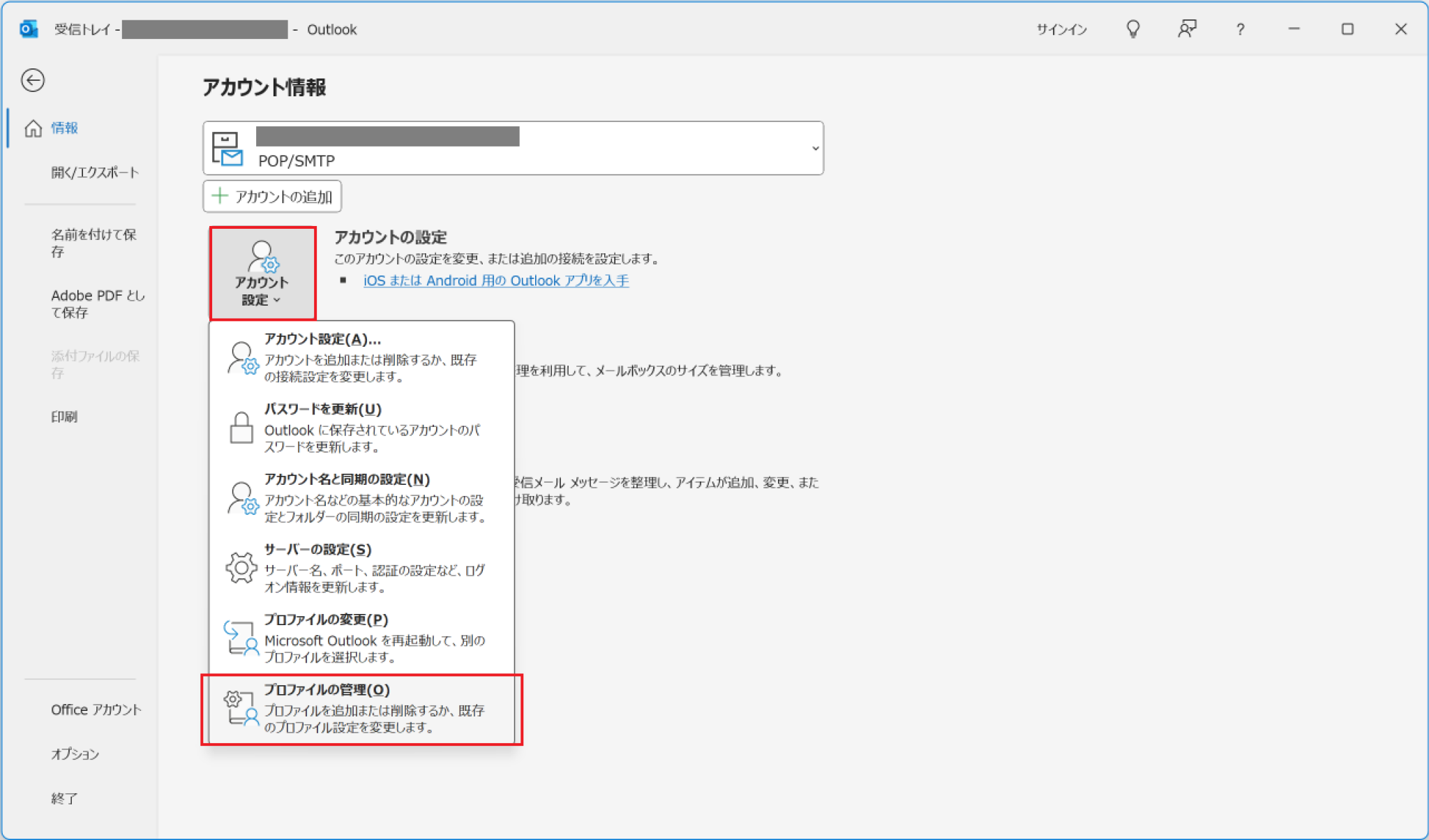The width and height of the screenshot is (1429, 840).
Task: Click the question mark help icon
Action: (1240, 29)
